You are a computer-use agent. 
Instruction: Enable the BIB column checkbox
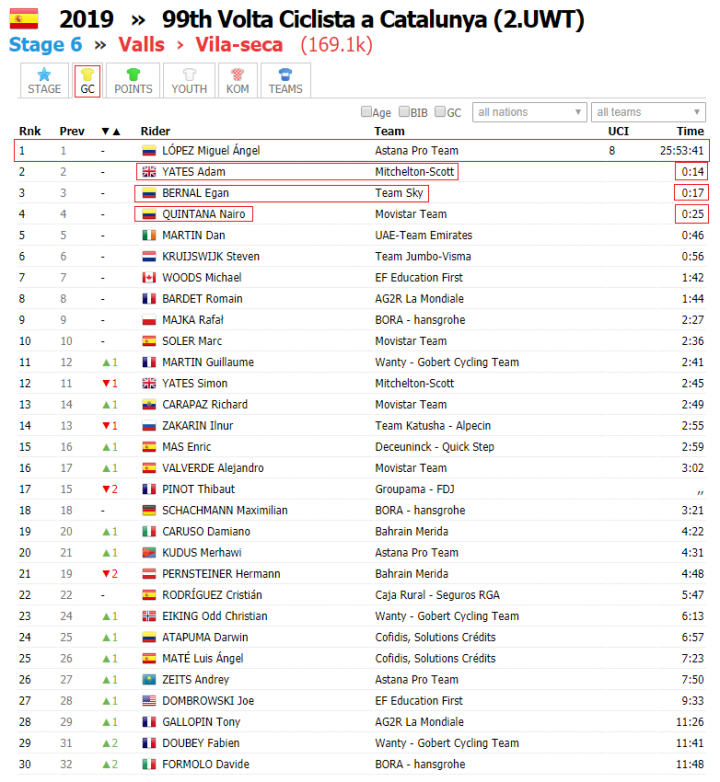click(404, 112)
